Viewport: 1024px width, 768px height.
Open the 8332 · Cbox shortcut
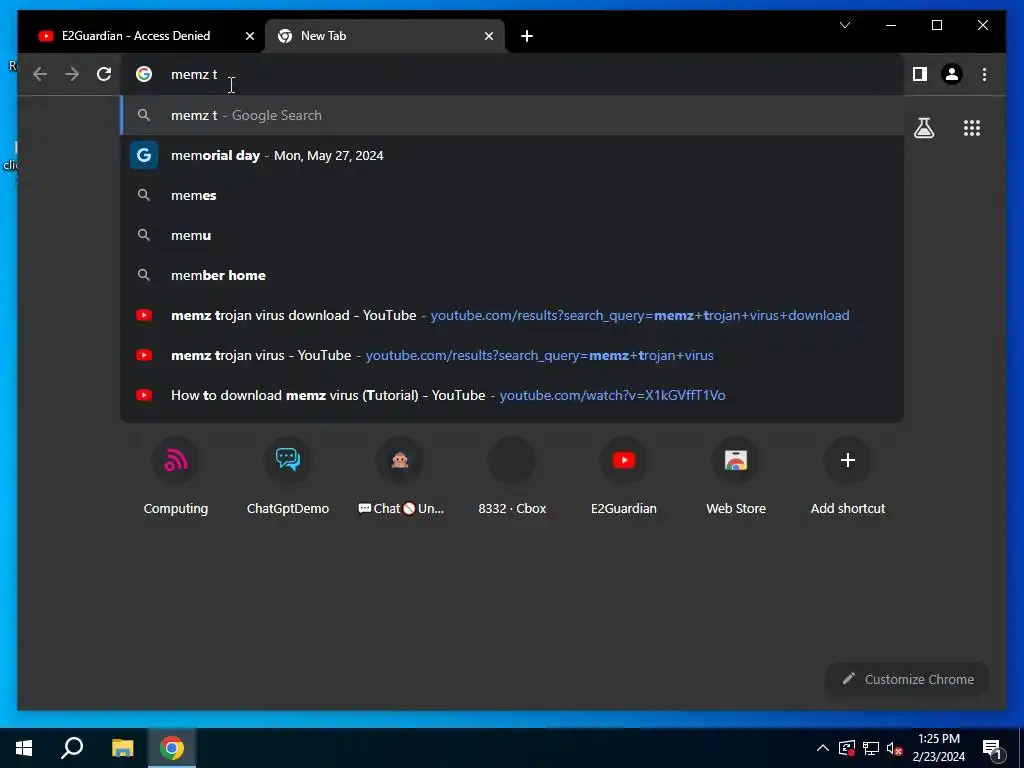point(512,477)
